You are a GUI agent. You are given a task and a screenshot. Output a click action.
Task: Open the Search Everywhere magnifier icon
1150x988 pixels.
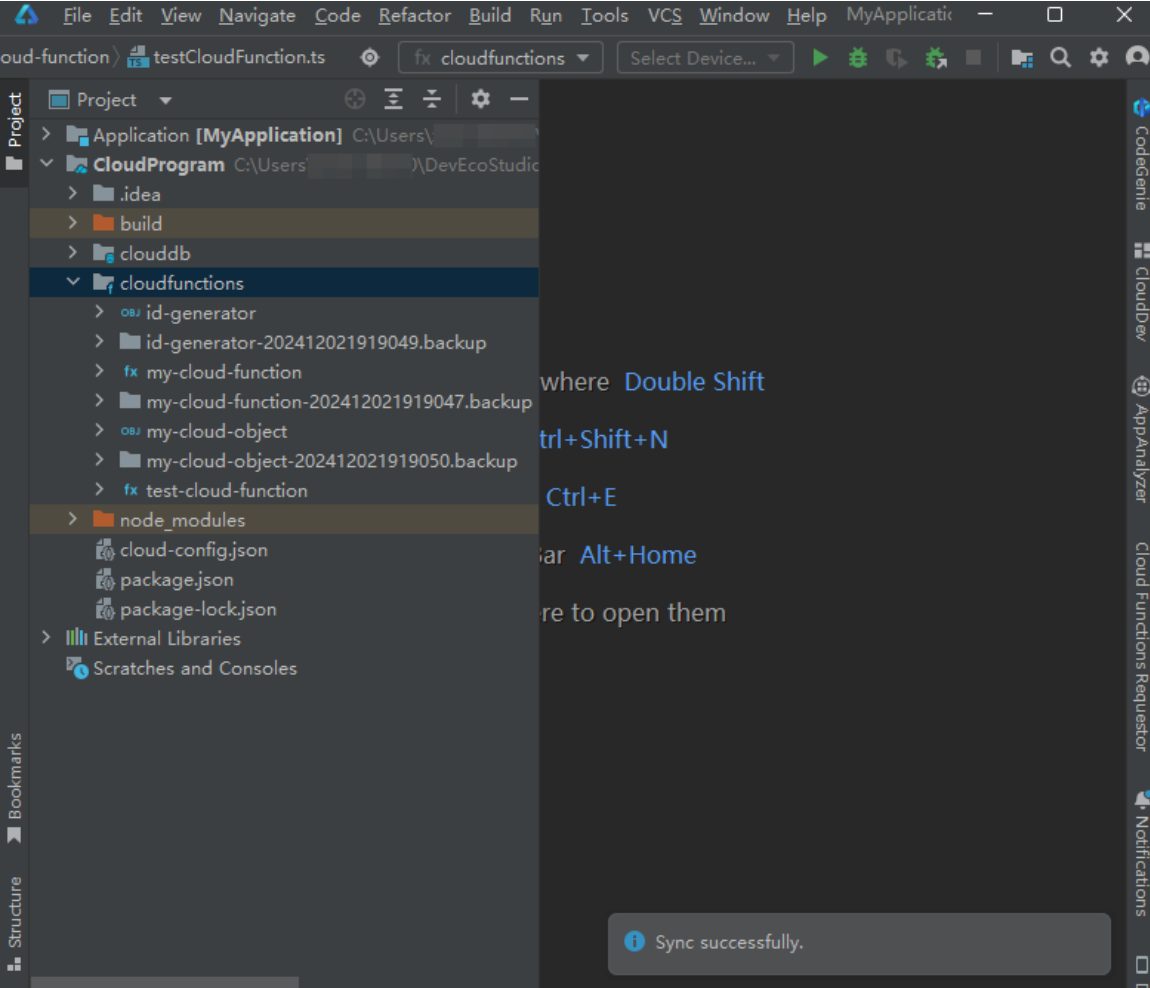pos(1060,57)
